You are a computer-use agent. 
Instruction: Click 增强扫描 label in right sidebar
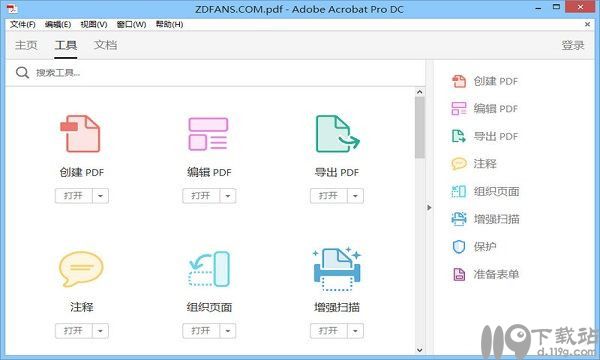click(496, 219)
